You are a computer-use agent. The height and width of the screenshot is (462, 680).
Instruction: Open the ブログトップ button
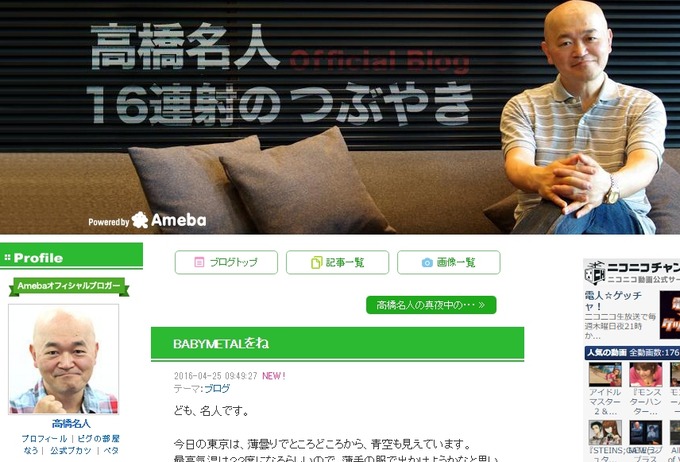pos(226,262)
